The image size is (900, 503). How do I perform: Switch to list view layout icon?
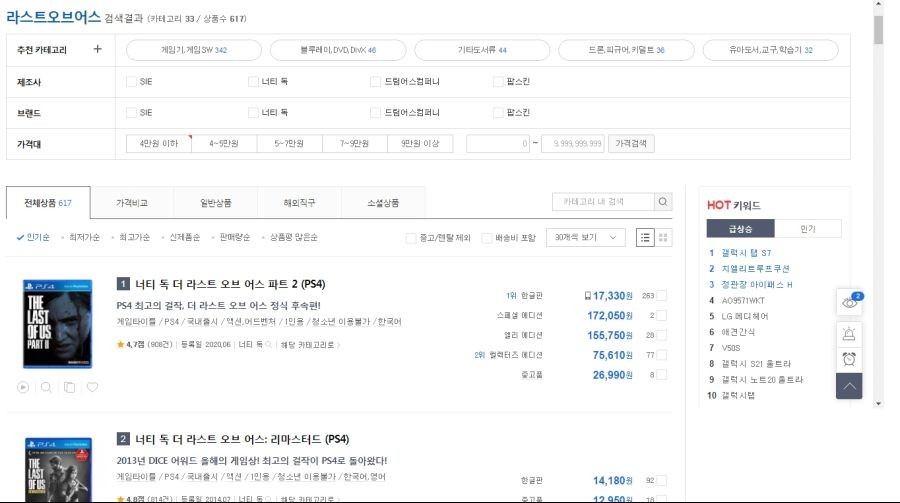[x=645, y=238]
